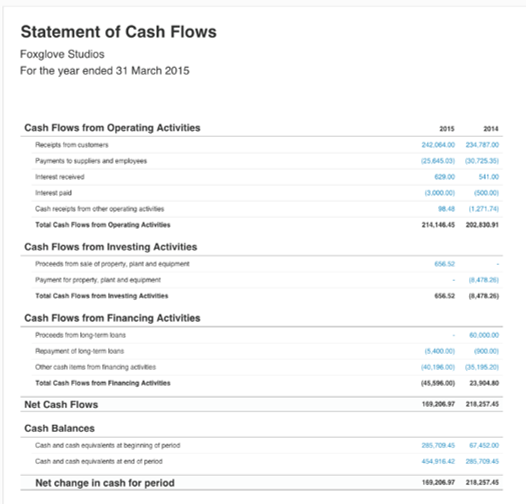Open 2014 beginning cash balance 67,452.00
This screenshot has height=504, width=526.
tap(484, 445)
